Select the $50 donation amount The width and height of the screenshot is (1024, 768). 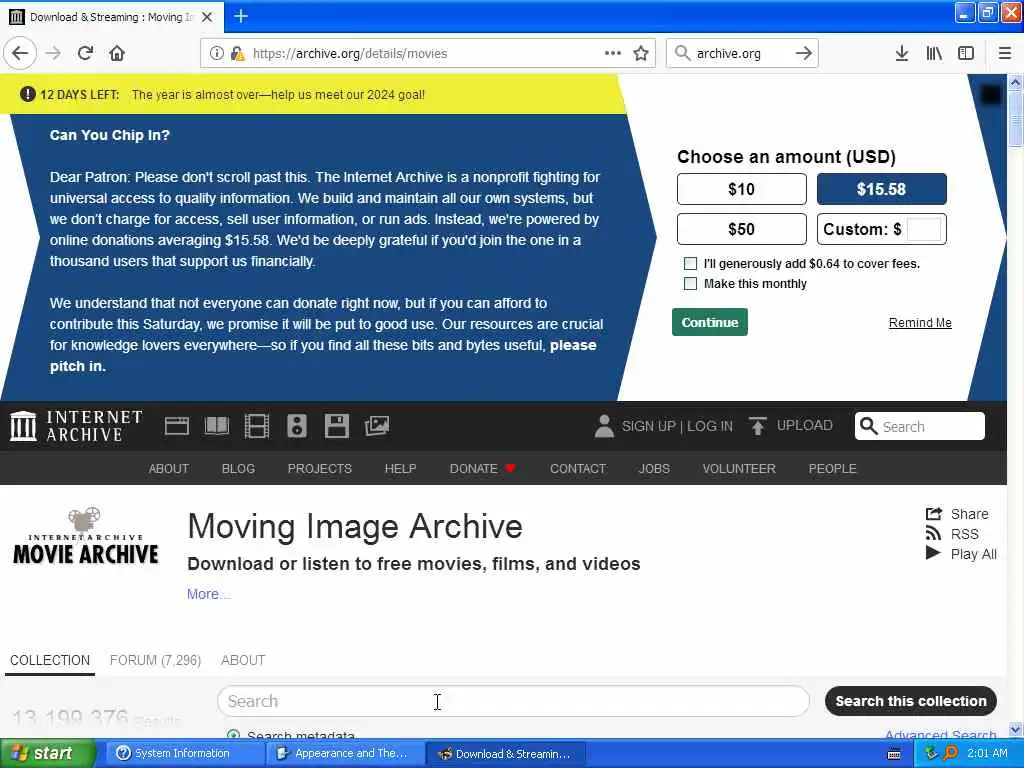[x=742, y=229]
